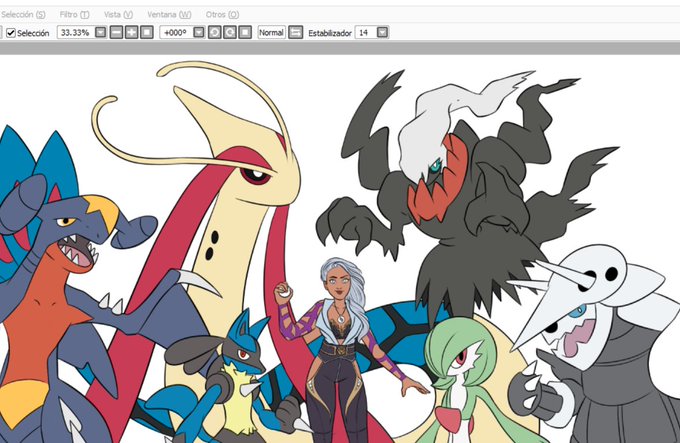
Task: Click the zoom out minus icon
Action: (x=116, y=33)
